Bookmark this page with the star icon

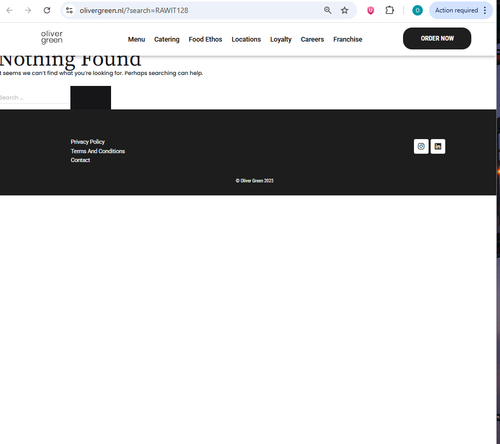point(345,10)
